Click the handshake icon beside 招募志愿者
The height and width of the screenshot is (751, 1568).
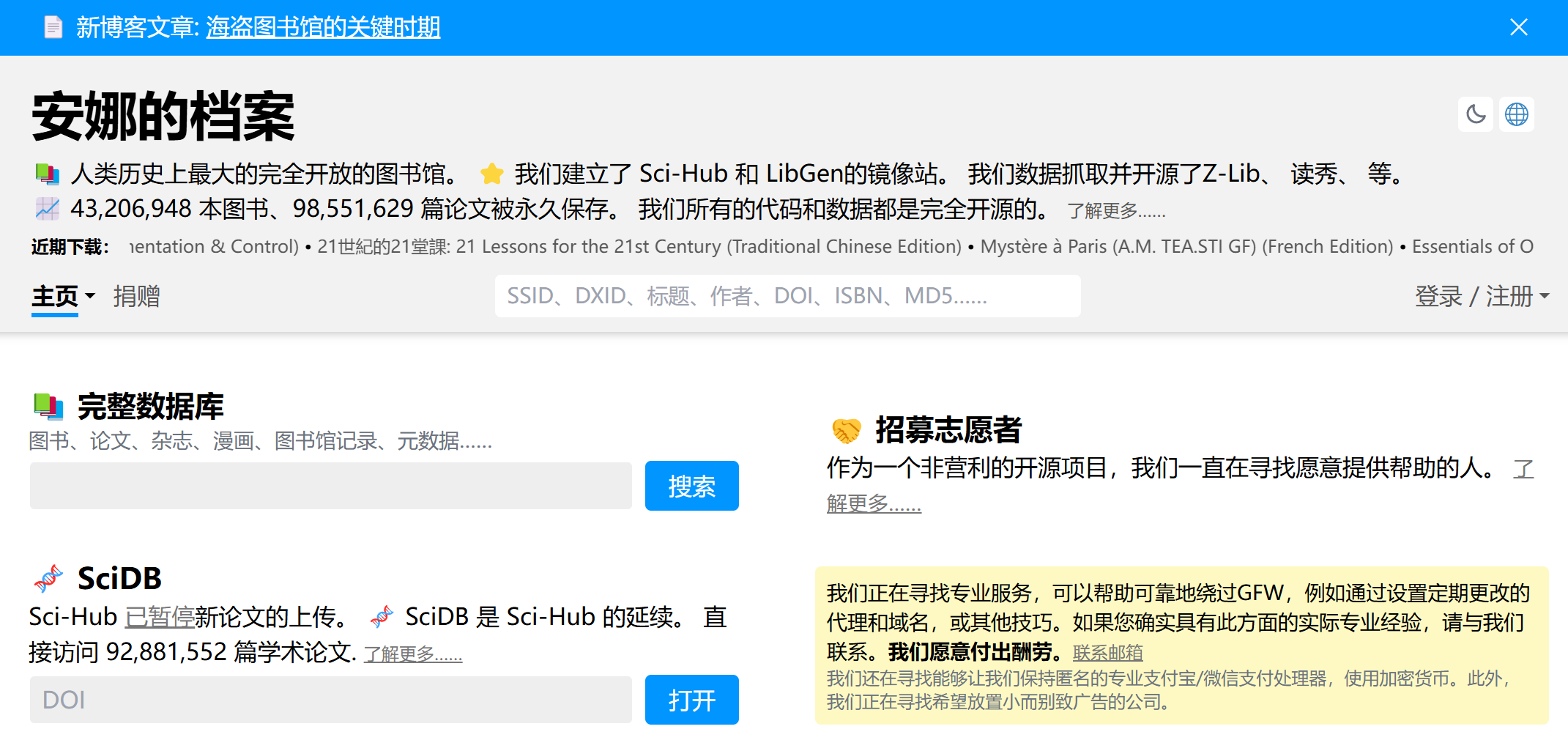(x=847, y=430)
